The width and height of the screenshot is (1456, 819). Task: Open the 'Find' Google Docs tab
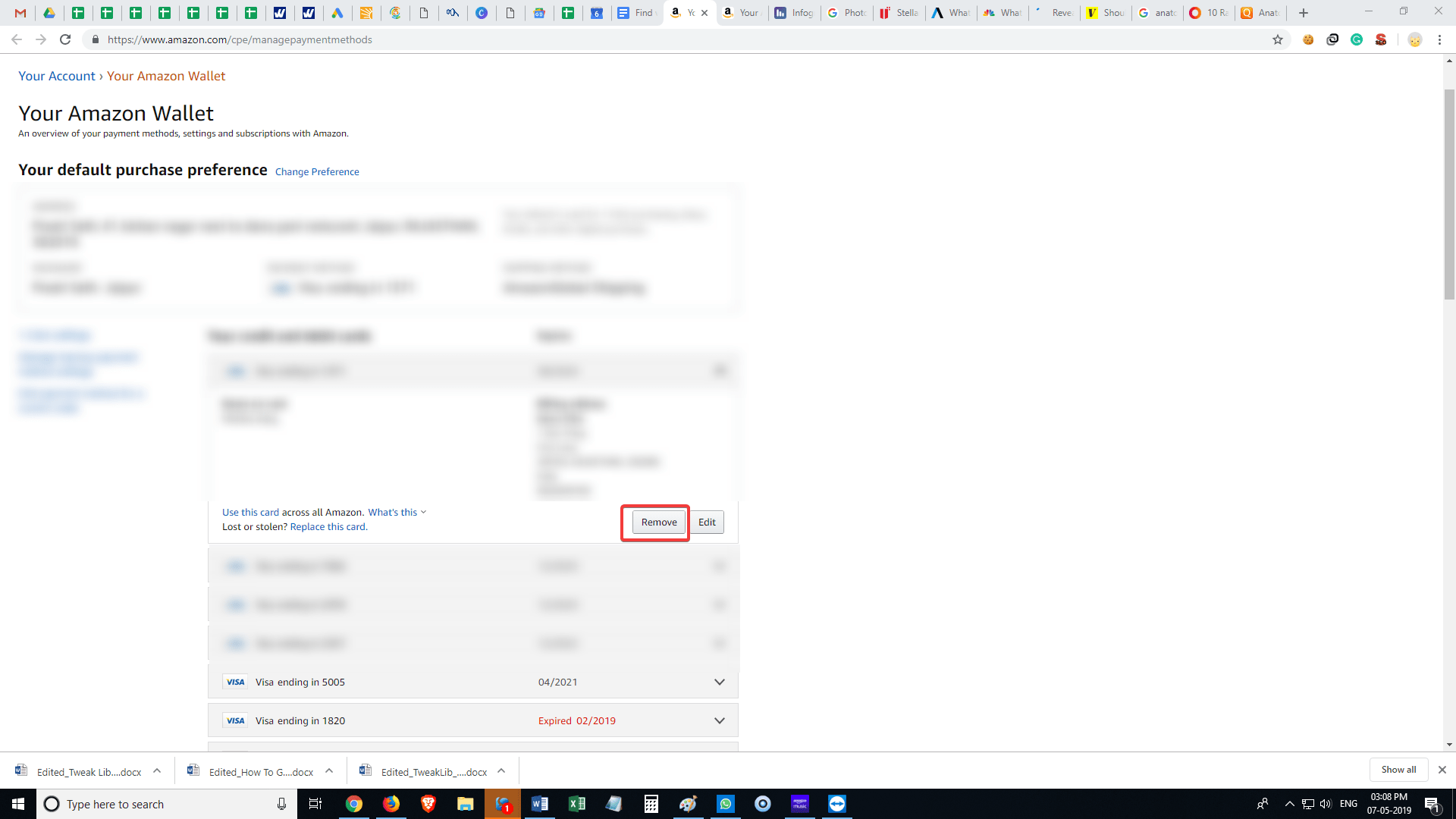(635, 13)
